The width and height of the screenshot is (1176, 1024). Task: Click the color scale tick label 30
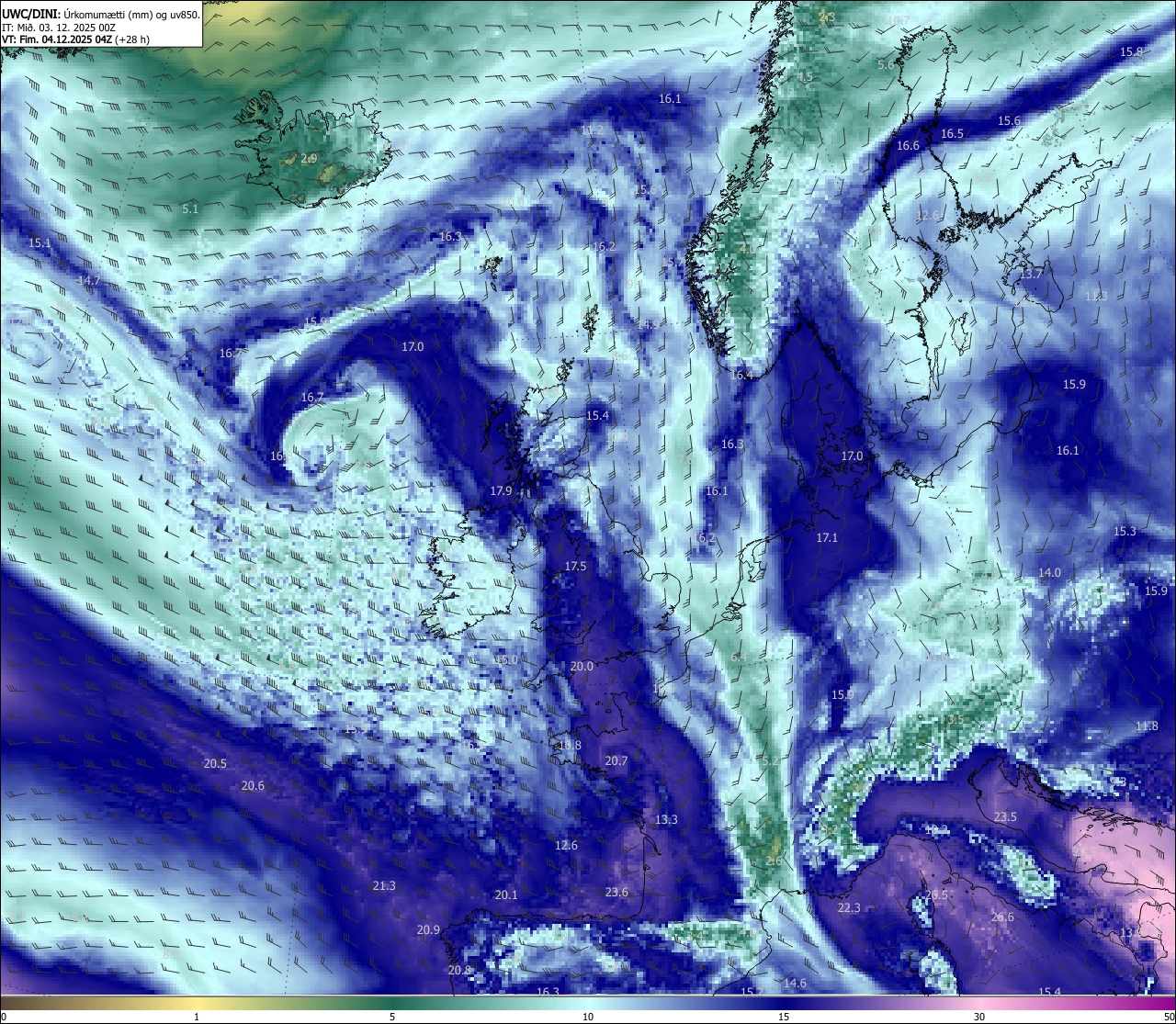click(979, 1017)
